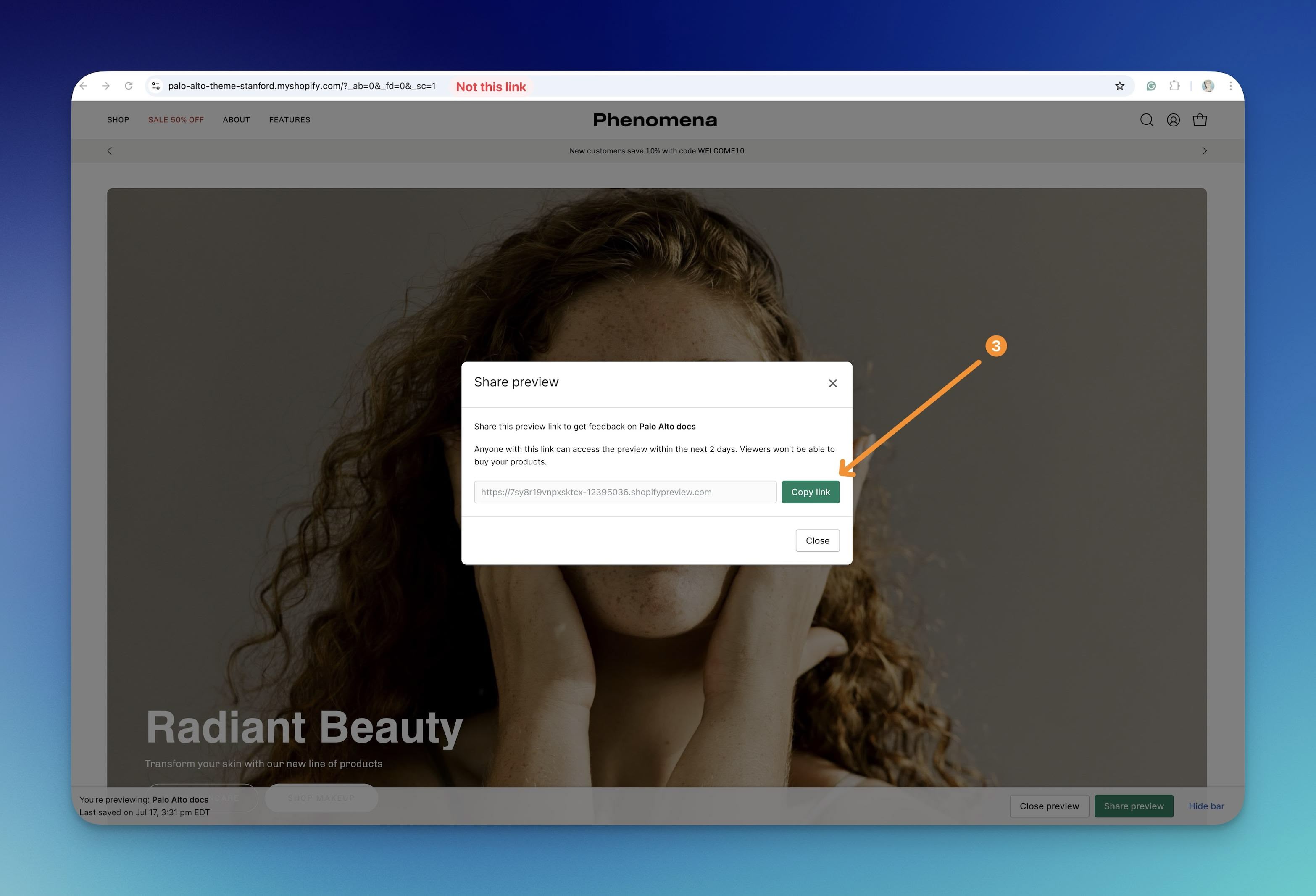
Task: Show the next announcement with the right chevron
Action: click(x=1204, y=150)
